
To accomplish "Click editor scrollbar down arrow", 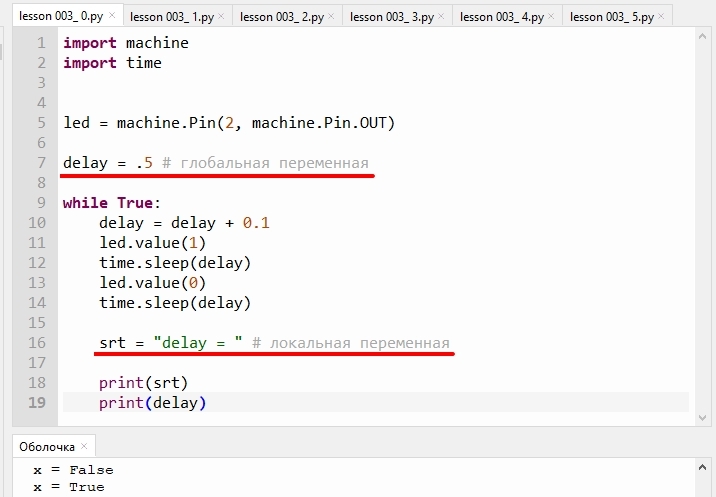I will point(702,418).
